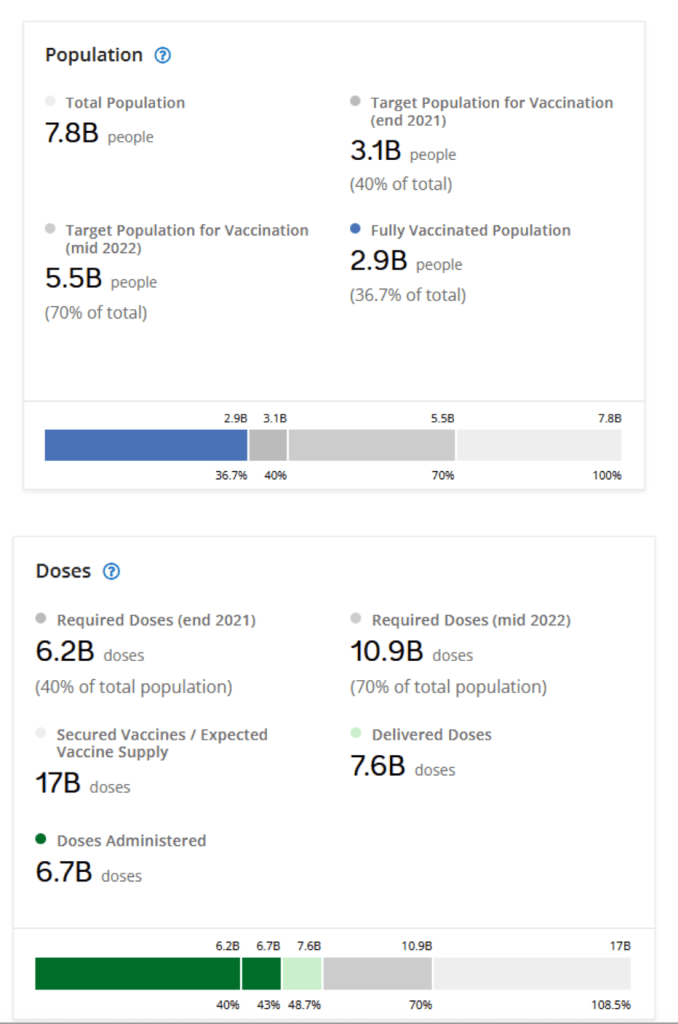Click the dark green Doses Administered legend dot

tap(41, 839)
